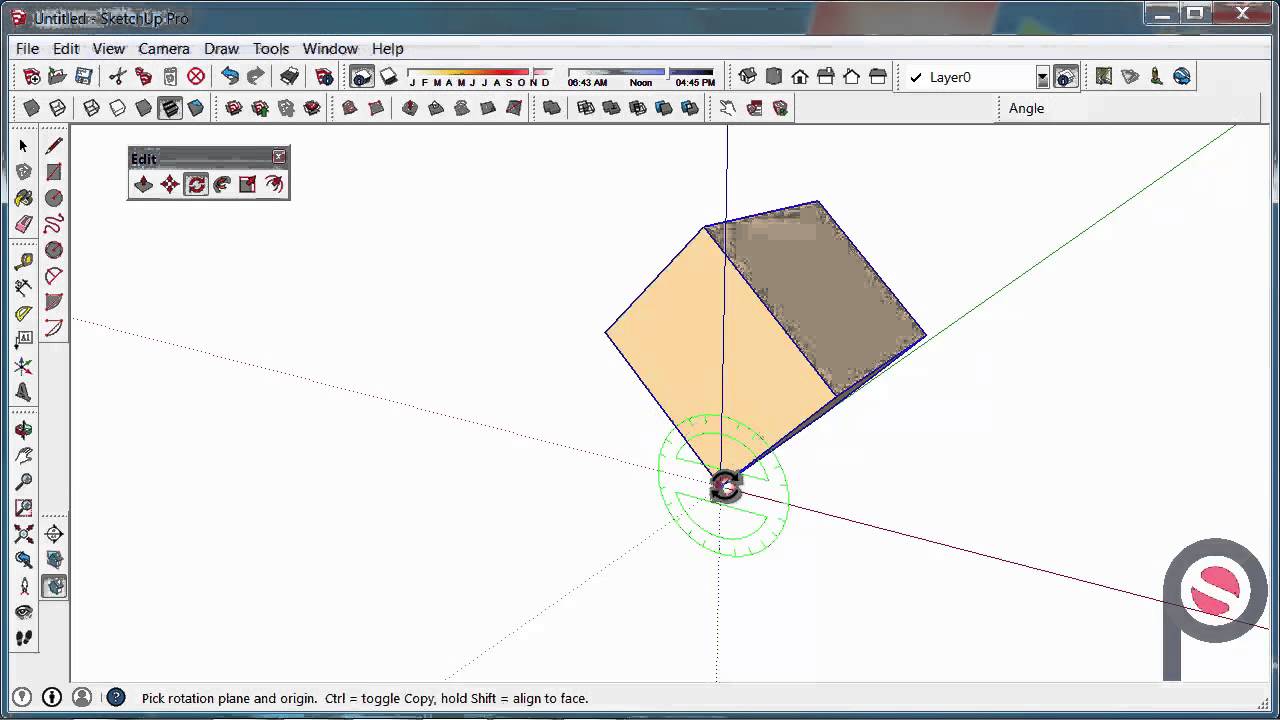The image size is (1280, 720).
Task: Open the Tools menu
Action: 271,48
